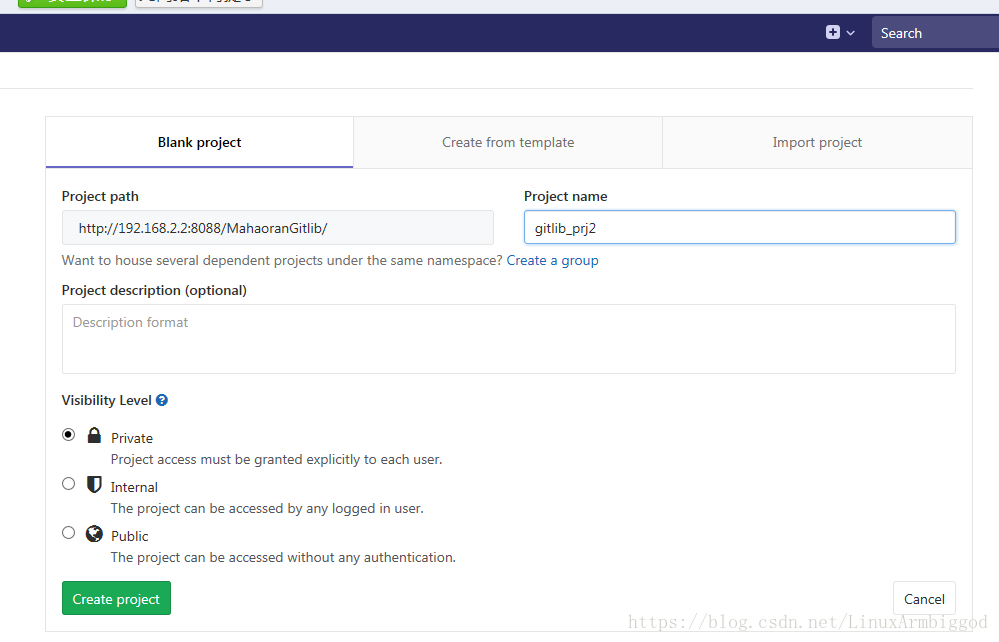This screenshot has width=999, height=642.
Task: Select the Private visibility radio button
Action: pos(68,435)
